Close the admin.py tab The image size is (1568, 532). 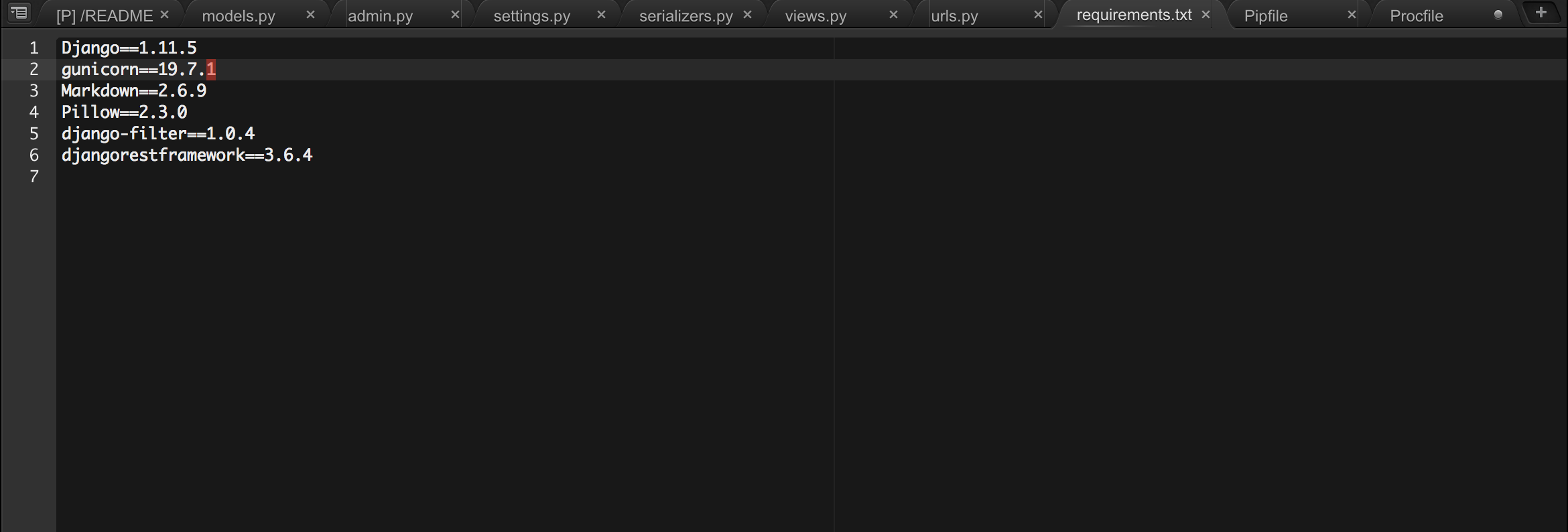tap(455, 14)
